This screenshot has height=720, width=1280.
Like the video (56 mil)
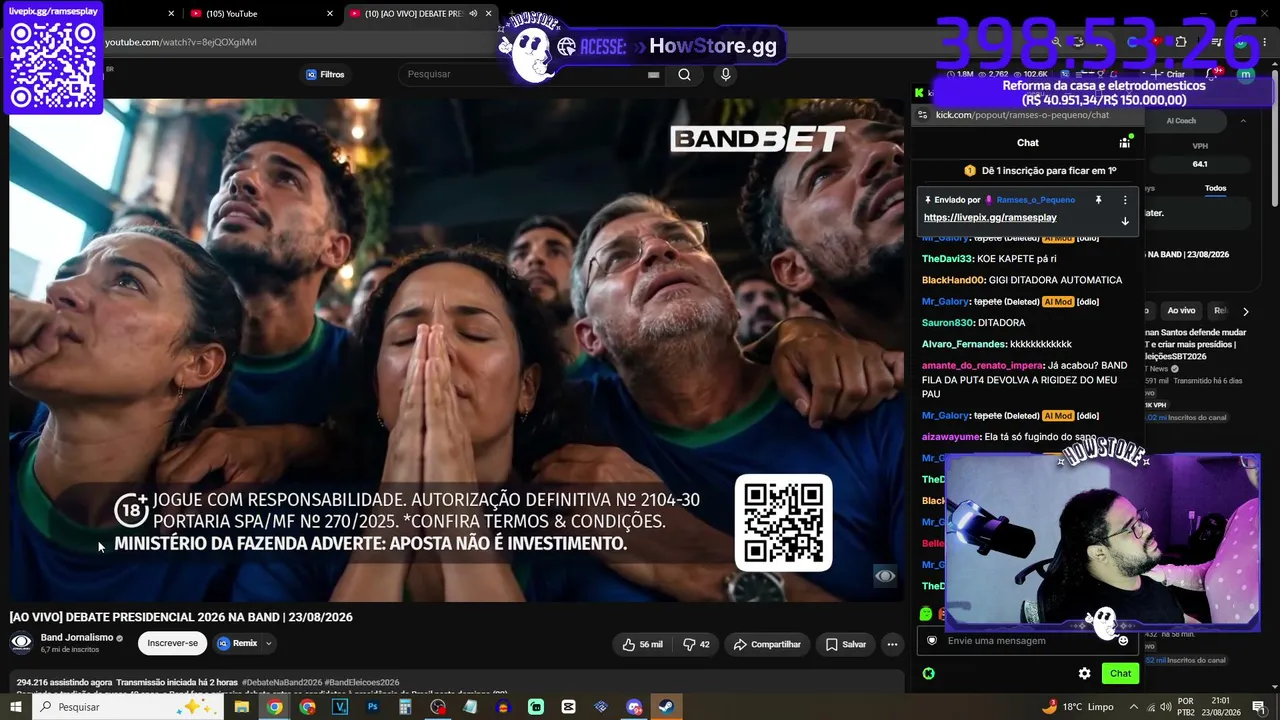642,645
